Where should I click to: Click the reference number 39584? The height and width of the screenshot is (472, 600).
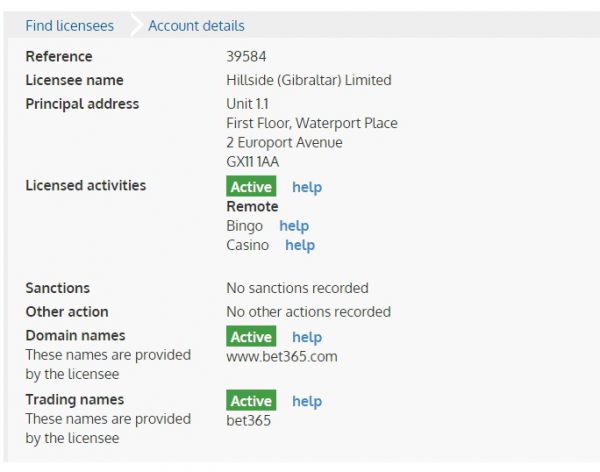(248, 56)
